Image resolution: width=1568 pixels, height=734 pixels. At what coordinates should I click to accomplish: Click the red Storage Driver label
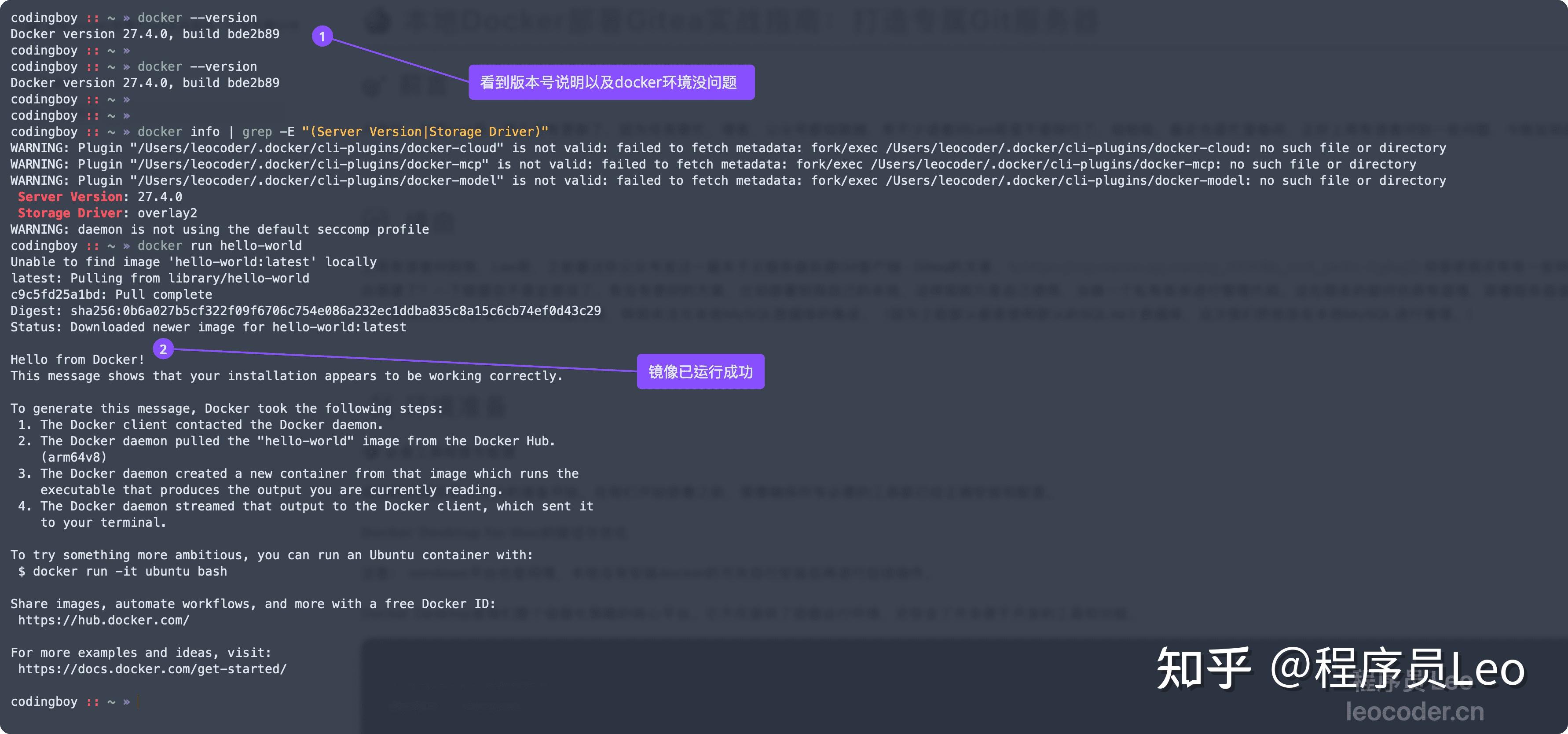[70, 213]
